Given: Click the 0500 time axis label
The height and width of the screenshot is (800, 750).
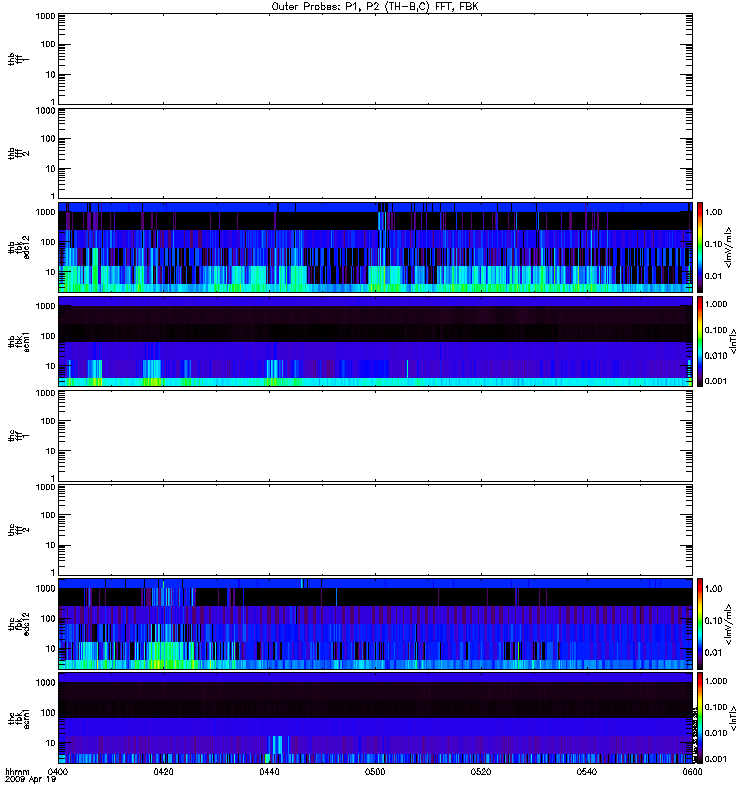Looking at the screenshot, I should click(x=375, y=771).
